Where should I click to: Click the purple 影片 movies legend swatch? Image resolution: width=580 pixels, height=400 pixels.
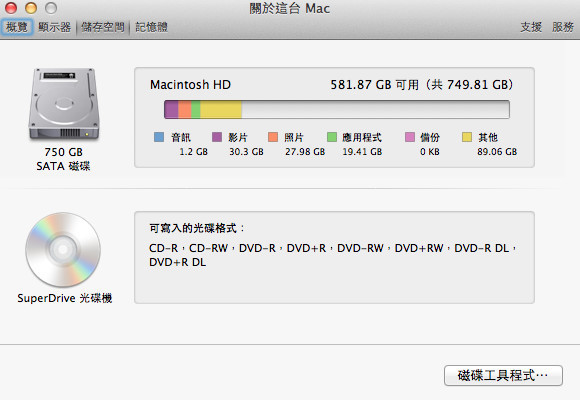pos(217,137)
